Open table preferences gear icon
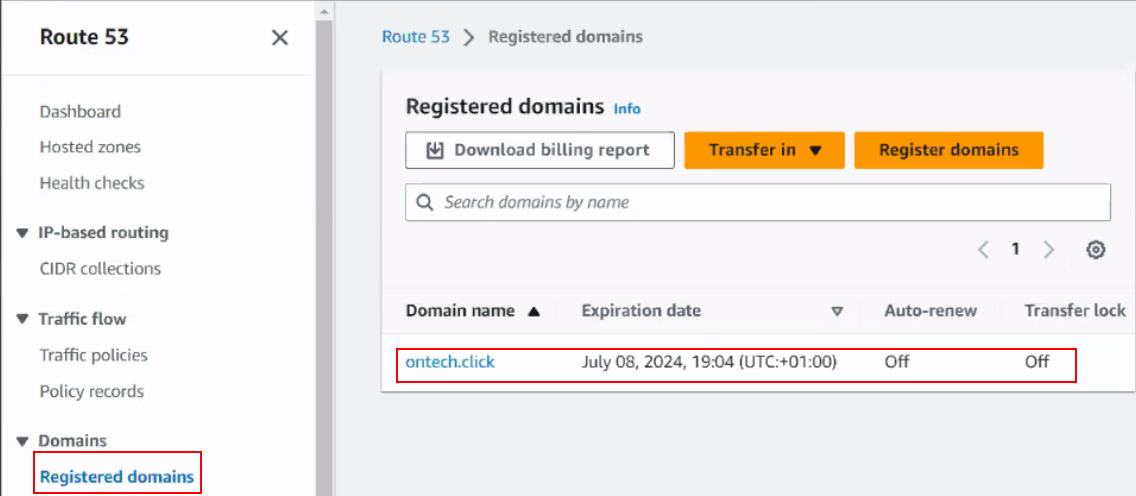Image resolution: width=1136 pixels, height=496 pixels. tap(1096, 250)
